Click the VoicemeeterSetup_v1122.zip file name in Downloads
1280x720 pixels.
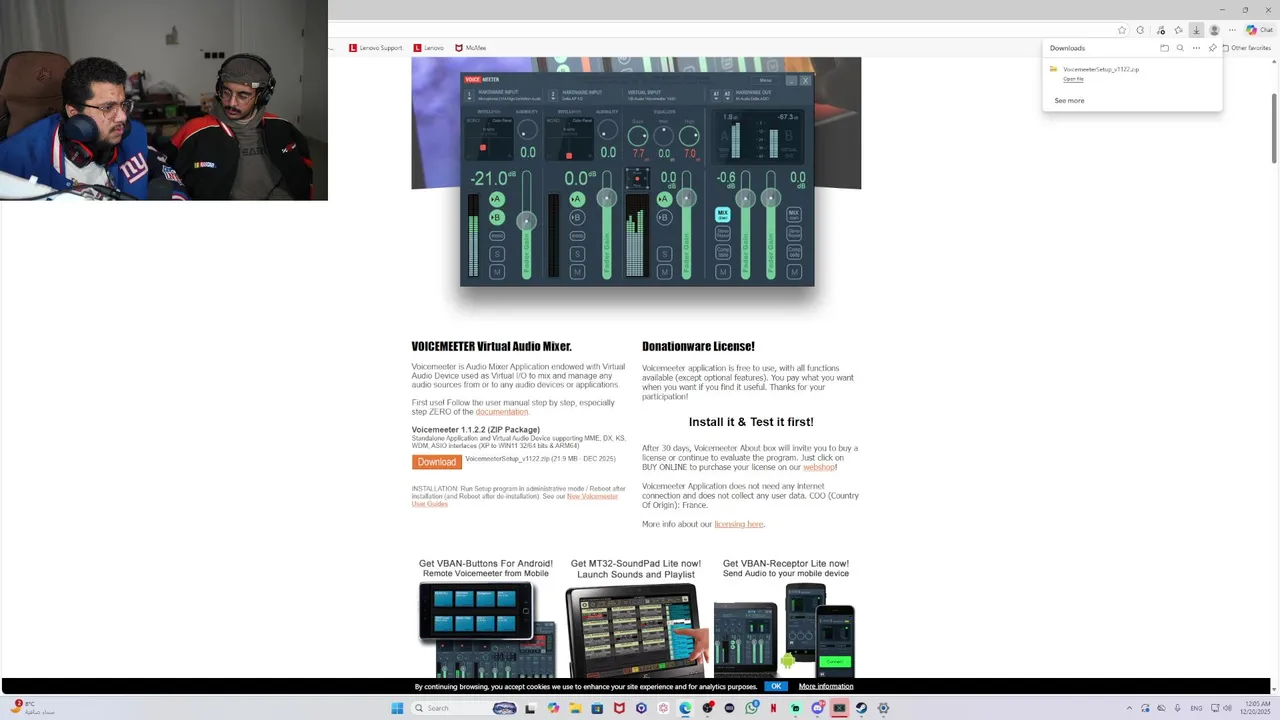point(1101,69)
